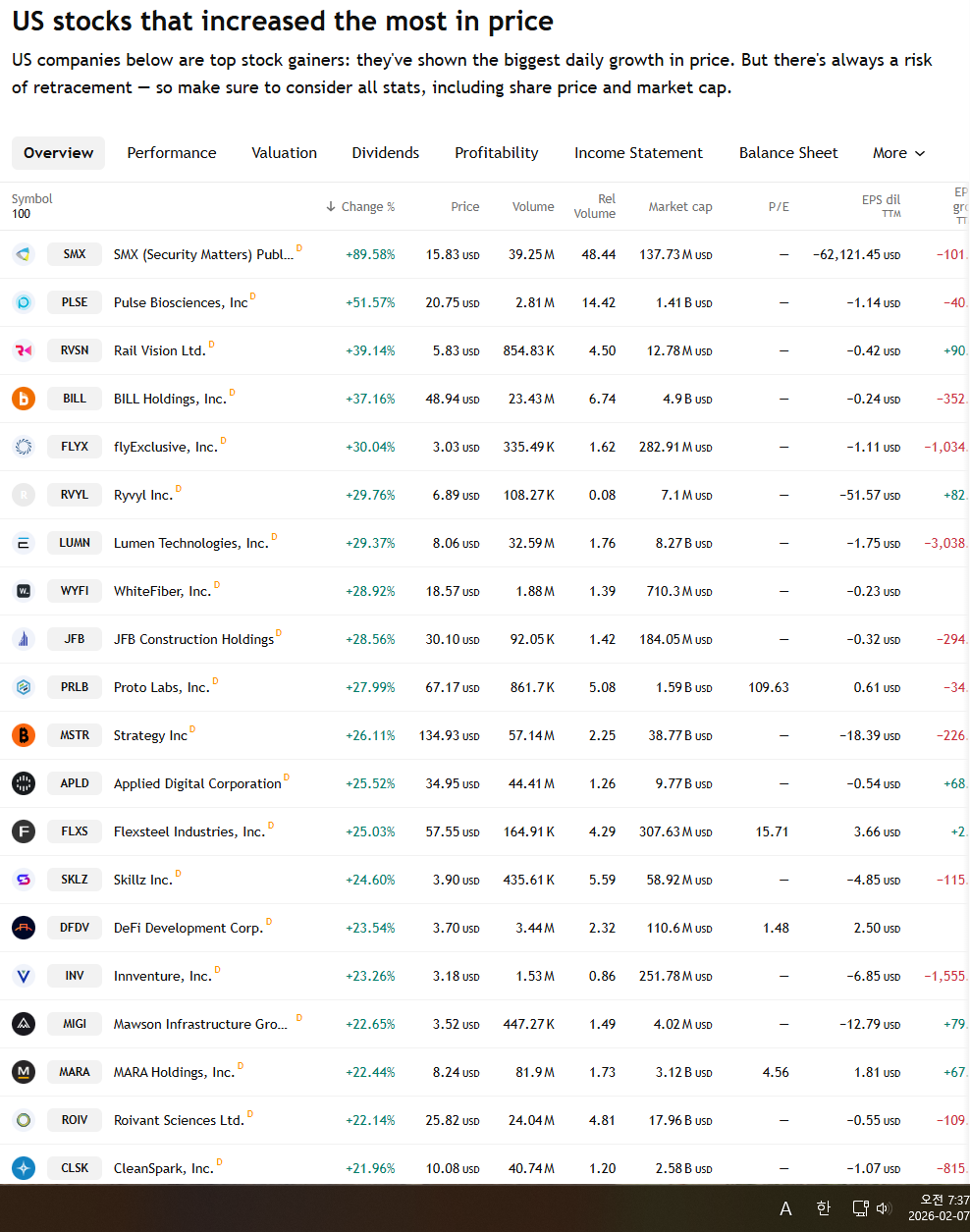970x1232 pixels.
Task: Sort by the EPS dil TTM header
Action: tap(881, 206)
